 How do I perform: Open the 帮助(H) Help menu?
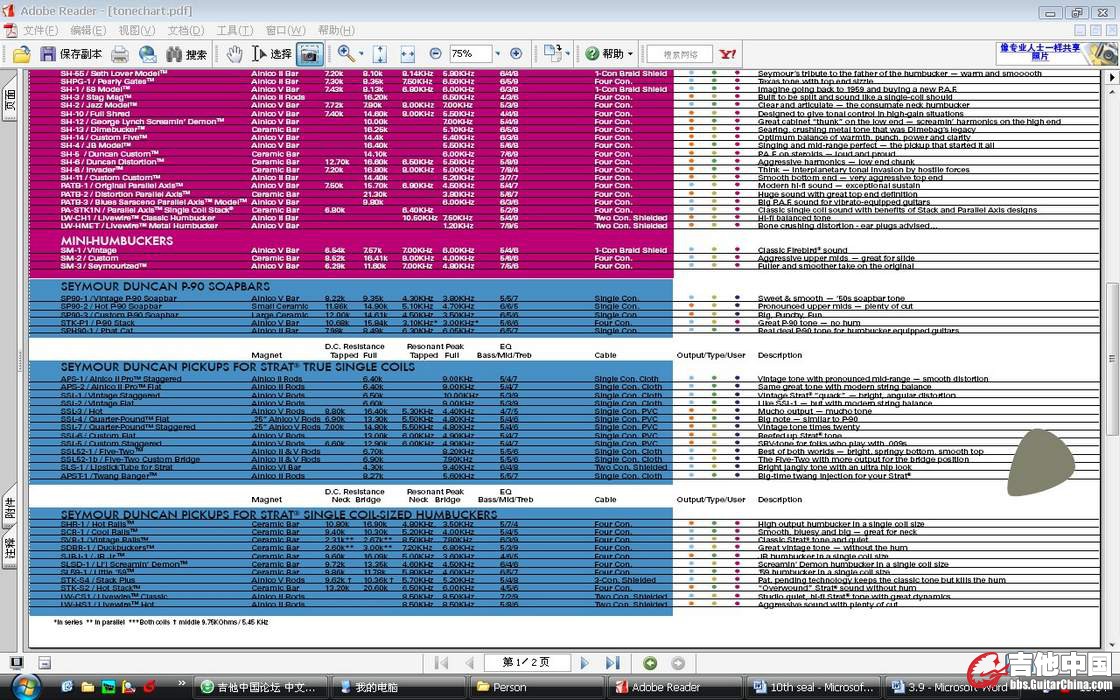pyautogui.click(x=336, y=30)
